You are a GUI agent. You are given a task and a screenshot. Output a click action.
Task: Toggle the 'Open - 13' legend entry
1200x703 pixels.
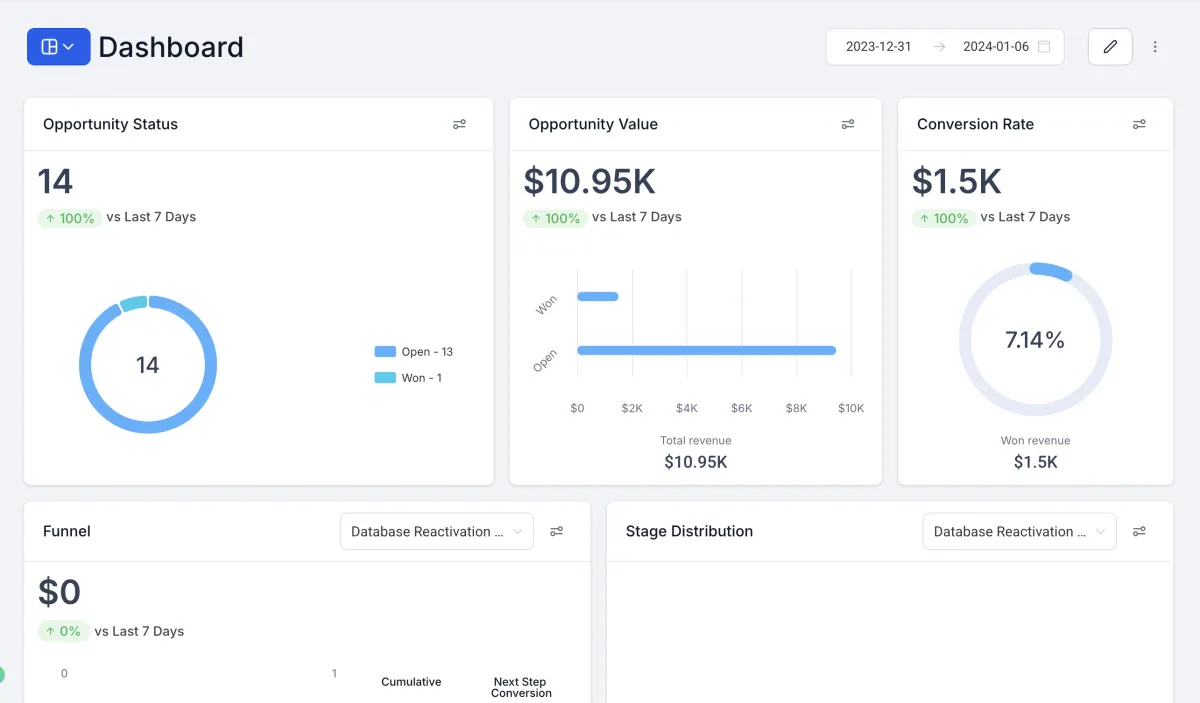tap(413, 352)
